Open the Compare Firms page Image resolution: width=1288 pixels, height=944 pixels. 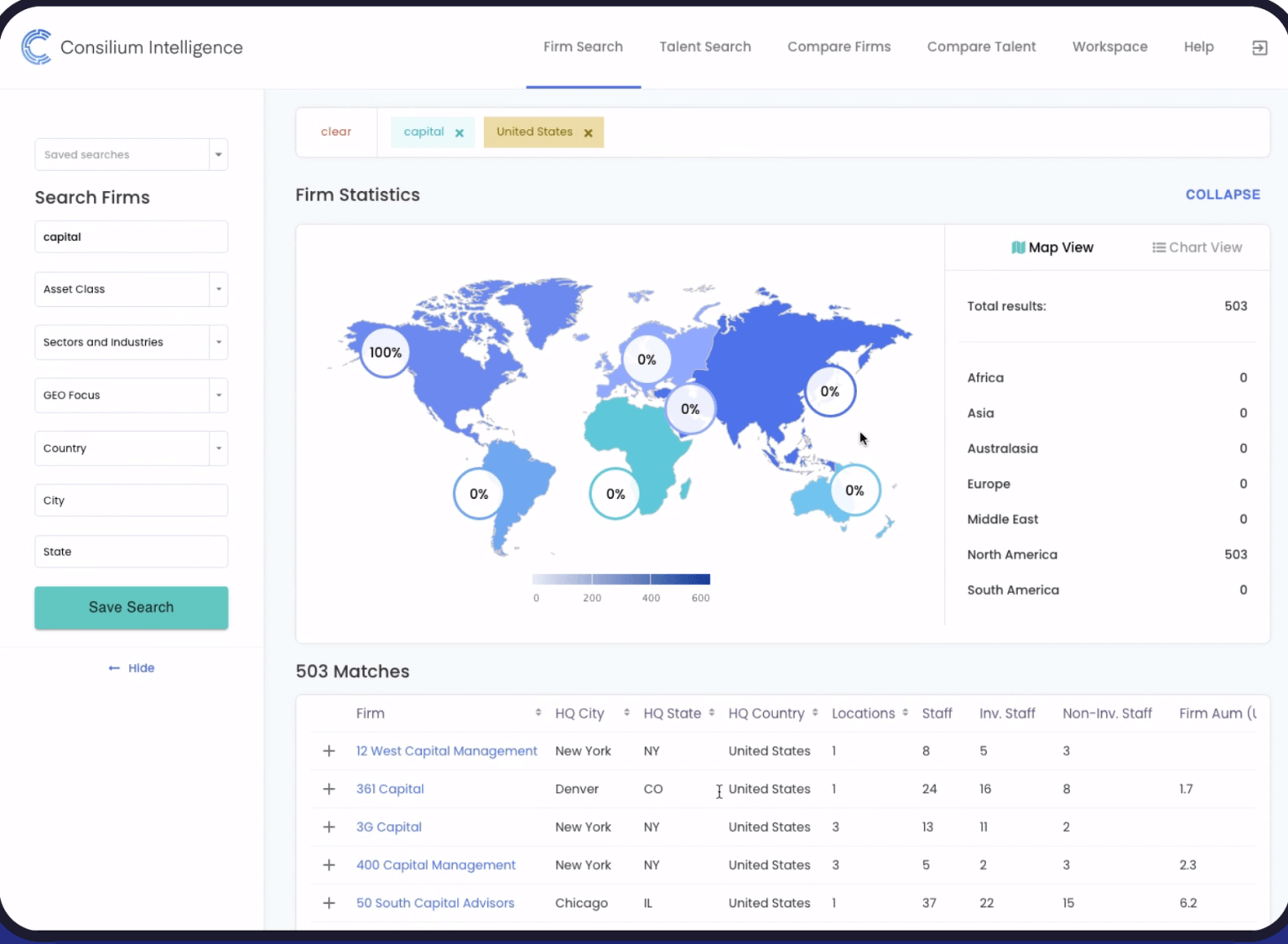(x=839, y=47)
